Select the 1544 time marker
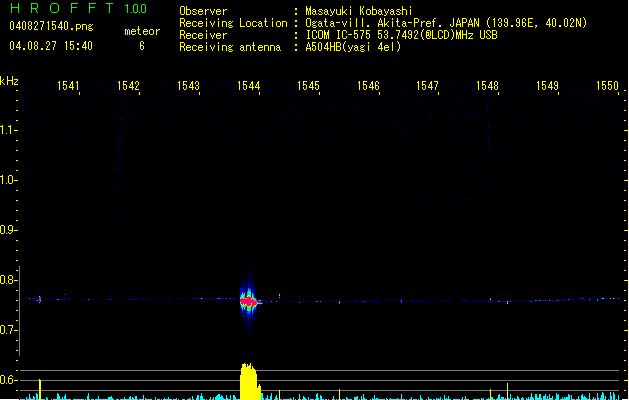The height and width of the screenshot is (400, 629). point(248,87)
